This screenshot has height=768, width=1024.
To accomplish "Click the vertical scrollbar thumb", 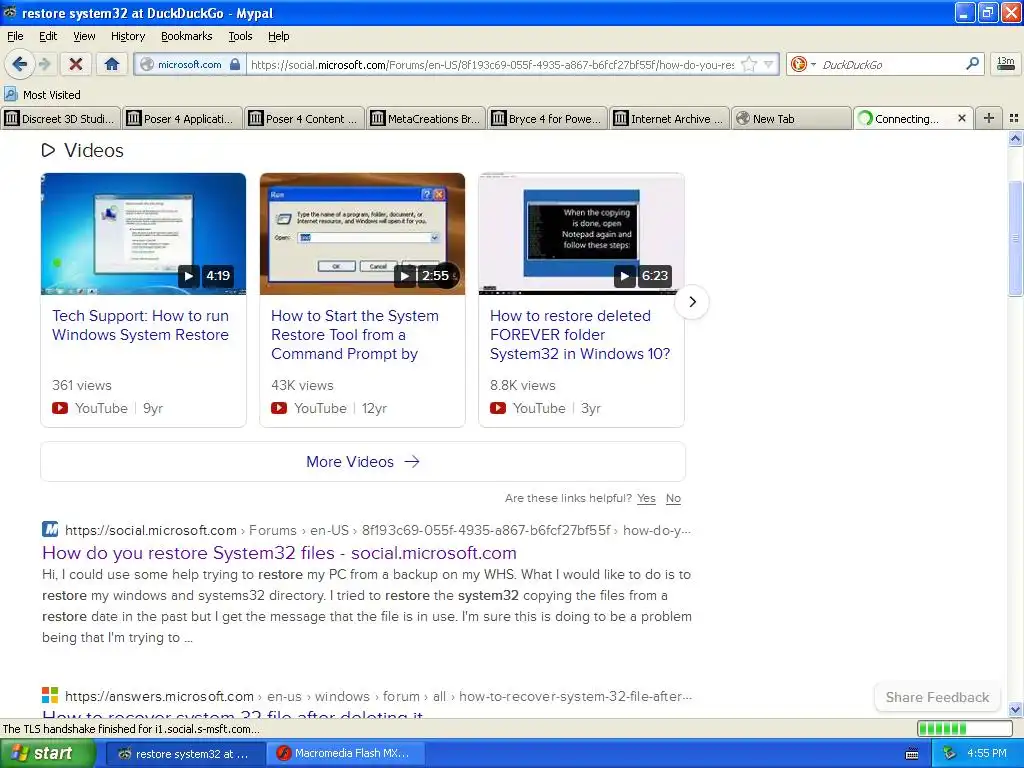I will point(1016,238).
